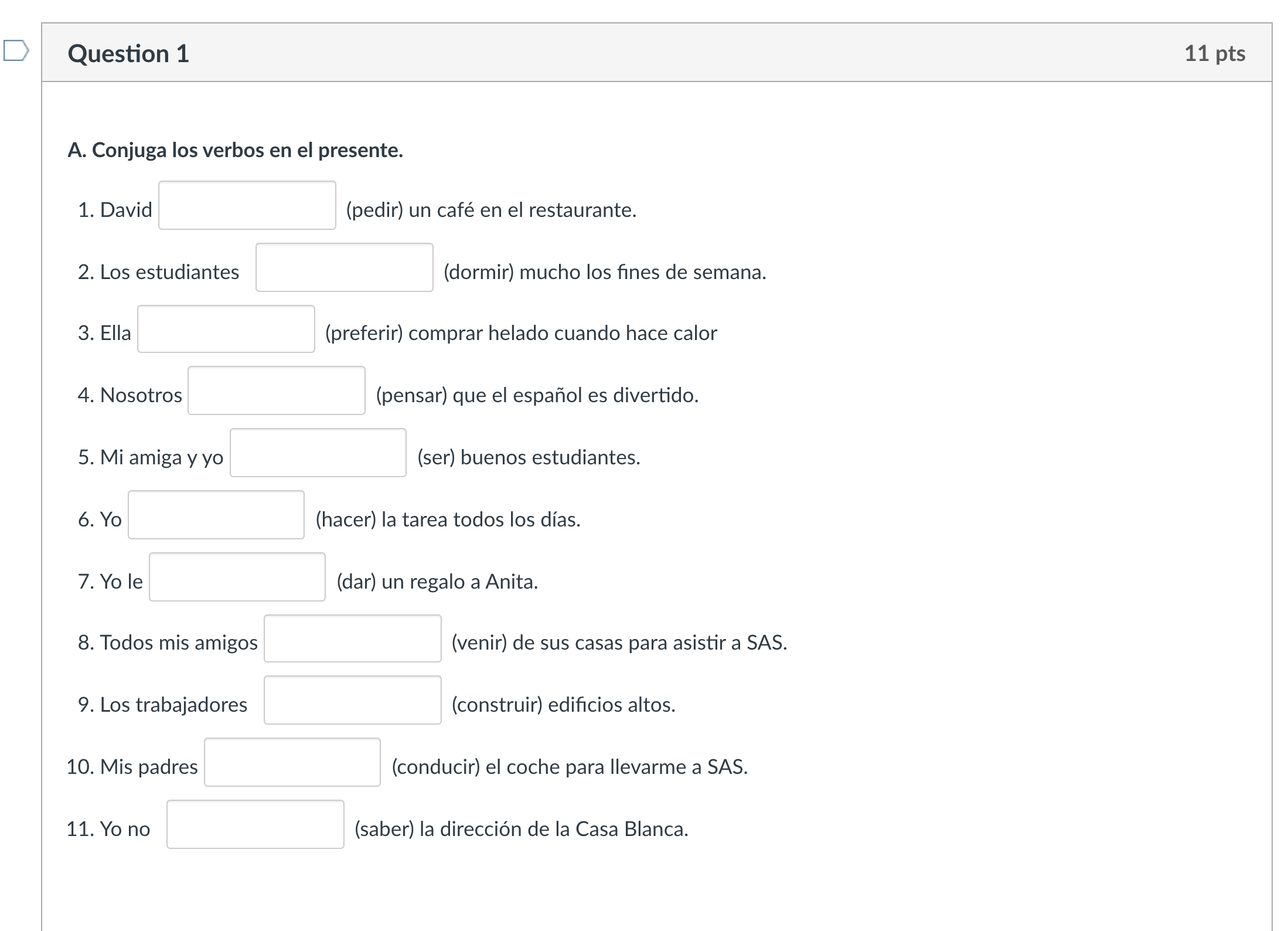Click the Nosotros (pensar) text field
The image size is (1288, 931).
tap(276, 391)
